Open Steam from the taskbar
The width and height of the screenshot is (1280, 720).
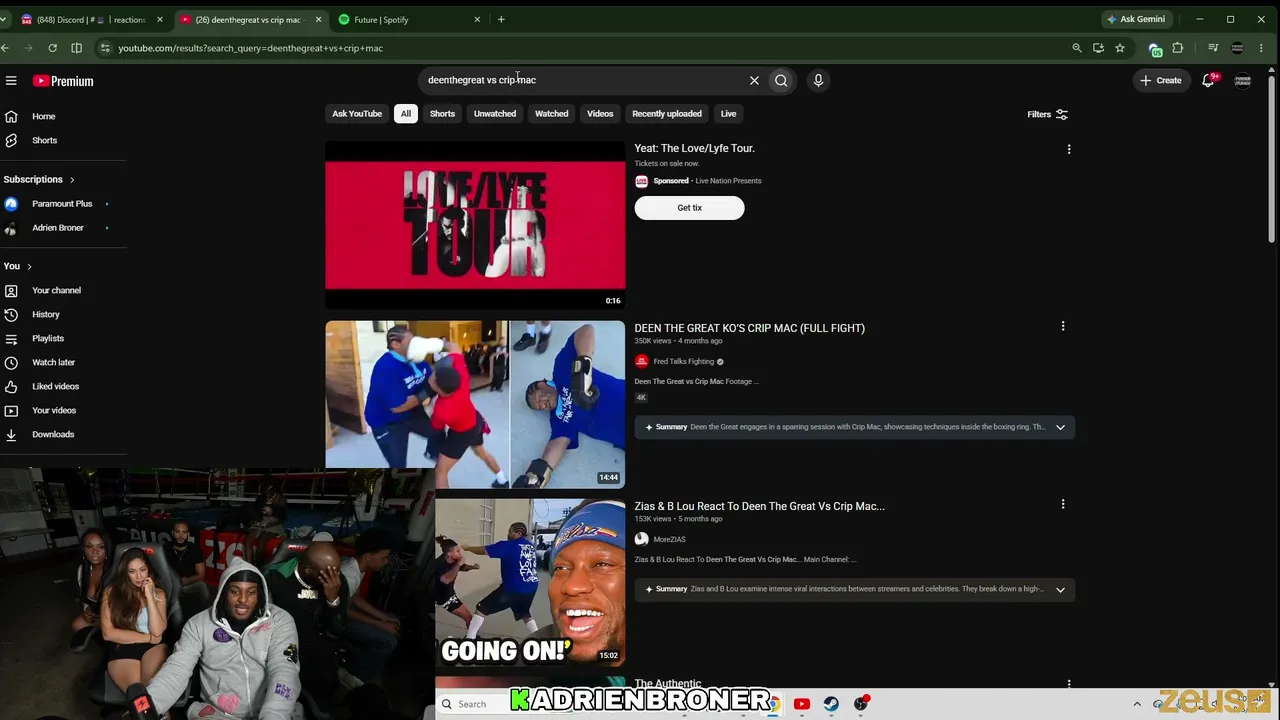pyautogui.click(x=831, y=704)
